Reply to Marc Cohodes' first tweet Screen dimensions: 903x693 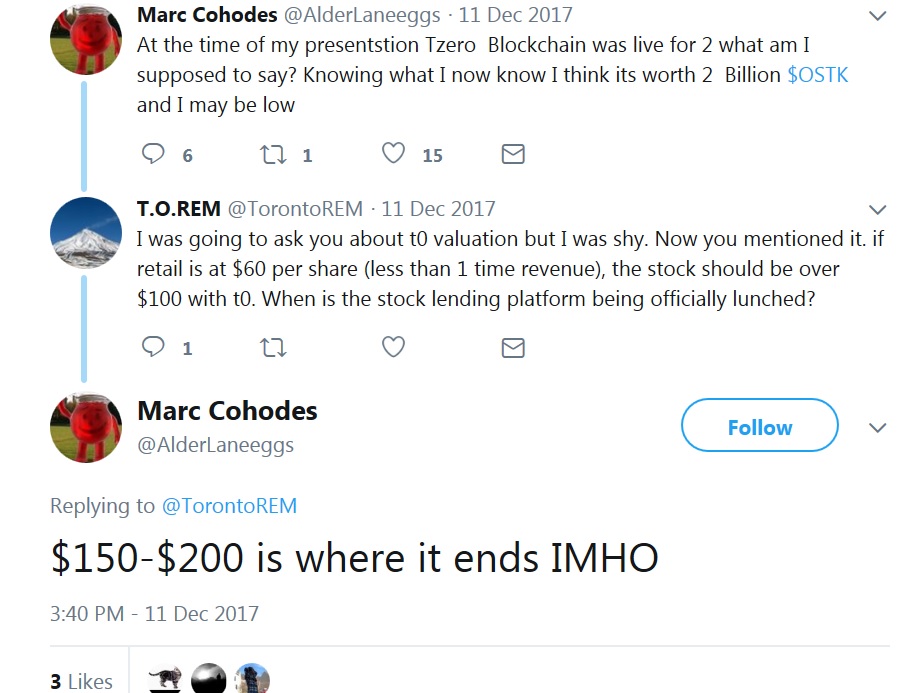(x=153, y=154)
